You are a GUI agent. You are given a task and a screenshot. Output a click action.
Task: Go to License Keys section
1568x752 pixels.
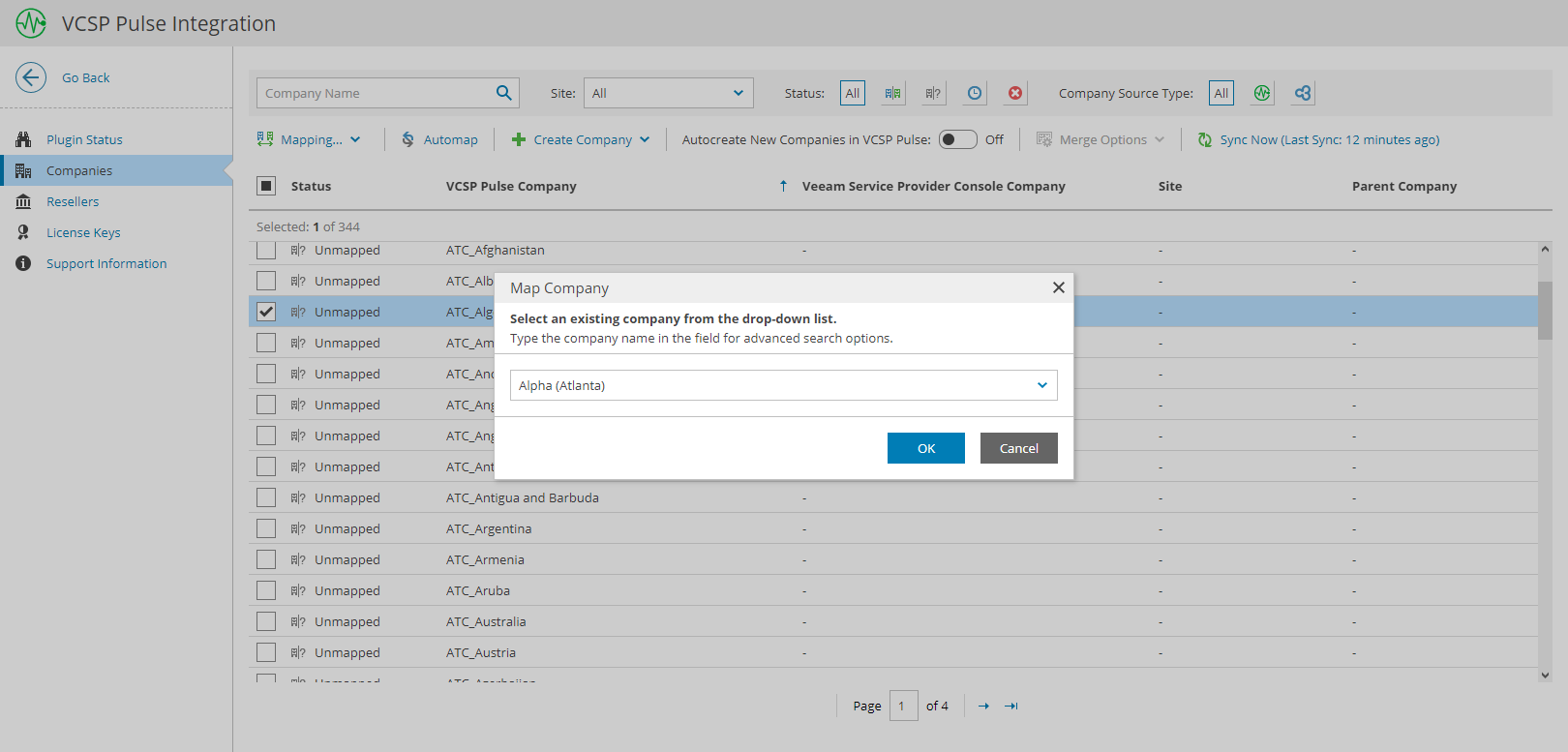point(83,232)
